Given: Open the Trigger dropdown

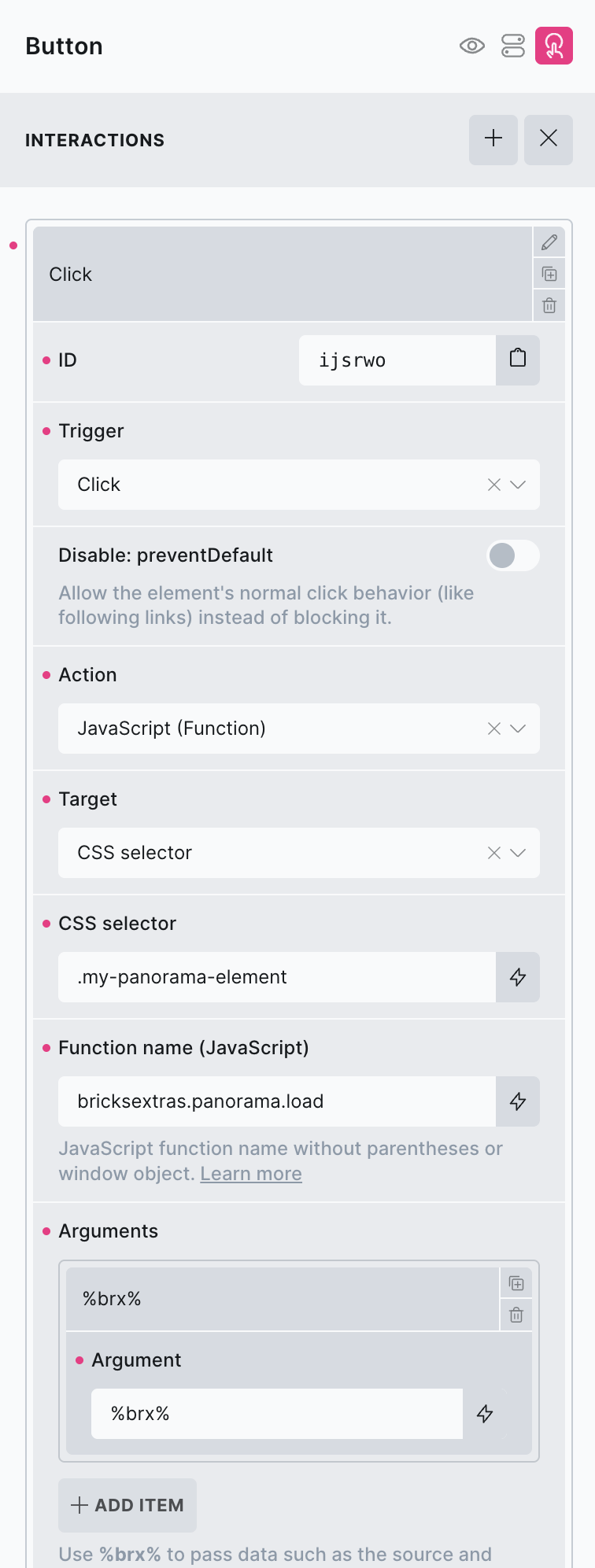Looking at the screenshot, I should tap(519, 485).
